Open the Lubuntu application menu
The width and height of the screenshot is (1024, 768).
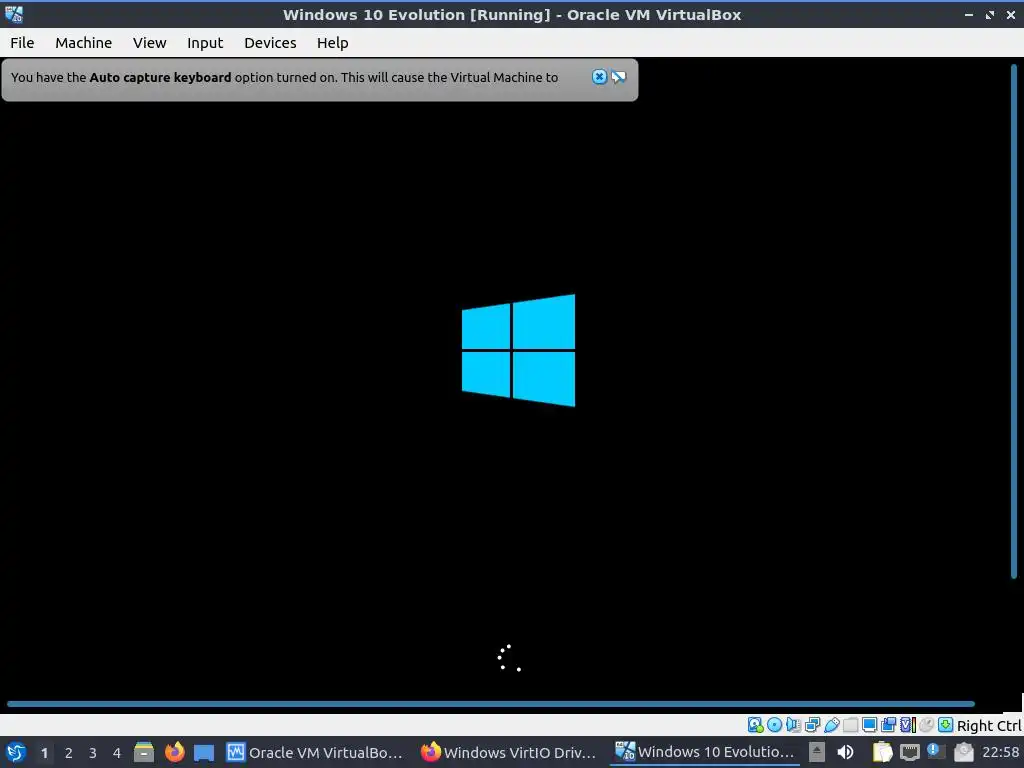(16, 752)
